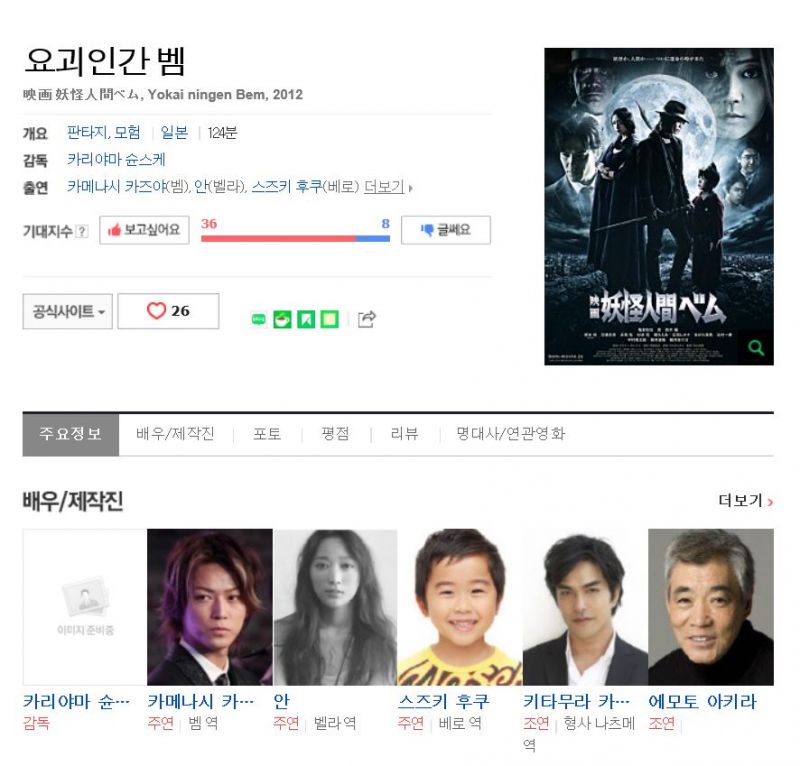
Task: Click the red-blue expectation ratio bar
Action: tap(295, 238)
